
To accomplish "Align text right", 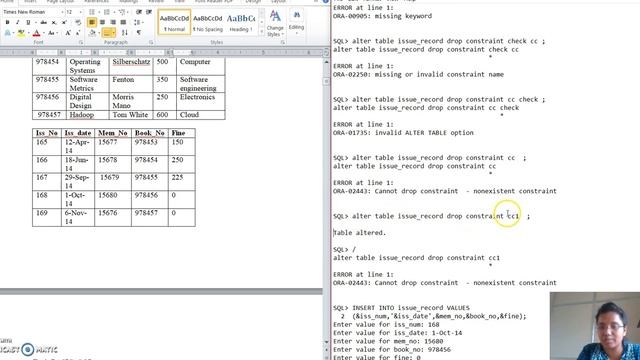I will 113,22.
